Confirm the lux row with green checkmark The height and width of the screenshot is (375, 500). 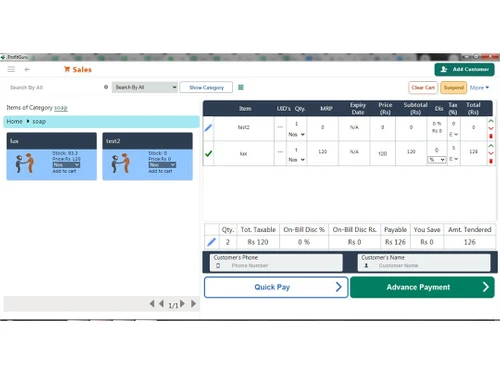(208, 154)
